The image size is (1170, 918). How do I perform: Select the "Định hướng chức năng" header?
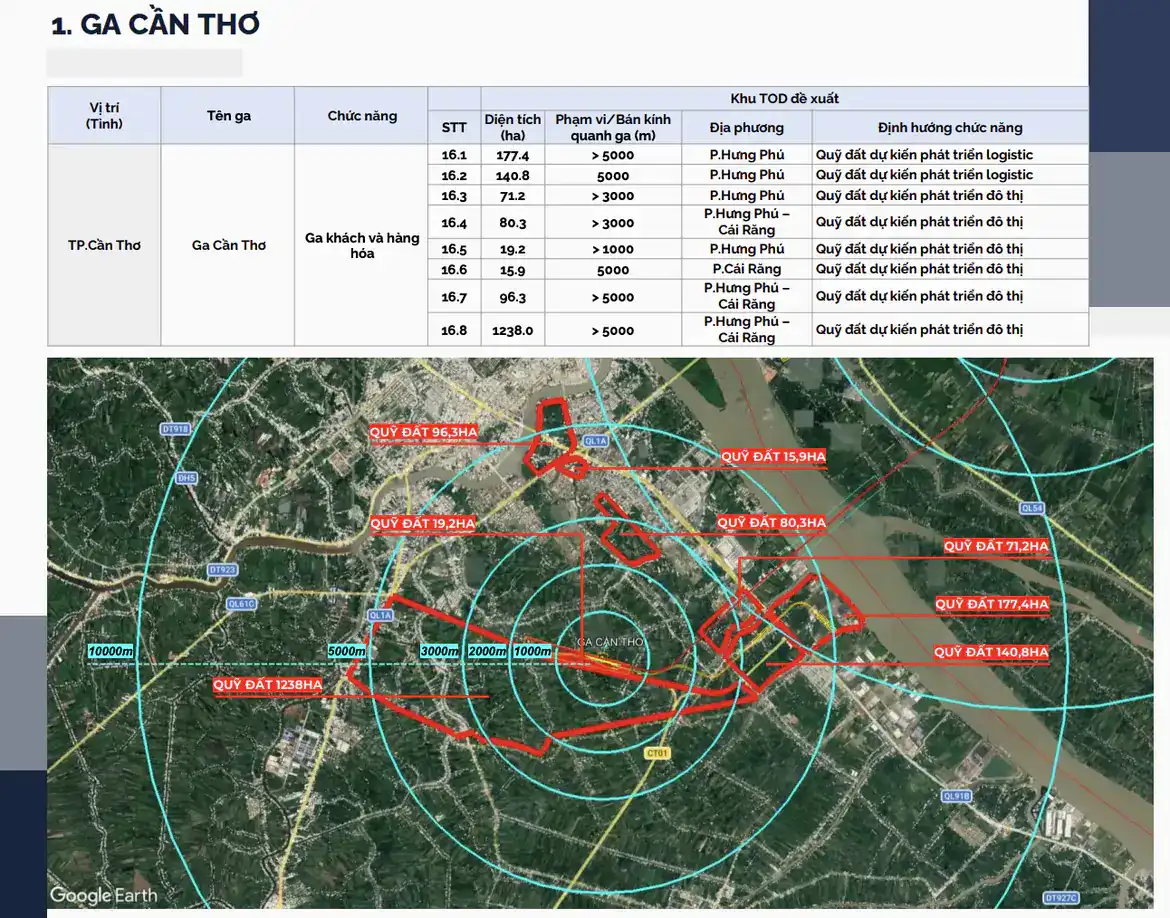pos(950,128)
